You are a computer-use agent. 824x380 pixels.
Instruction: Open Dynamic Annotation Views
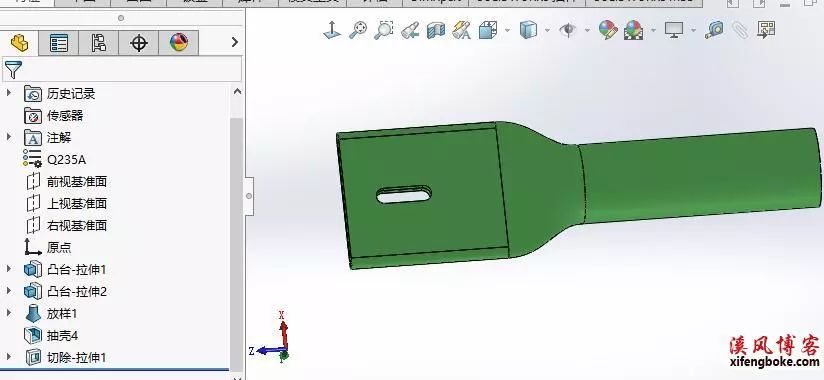(461, 30)
